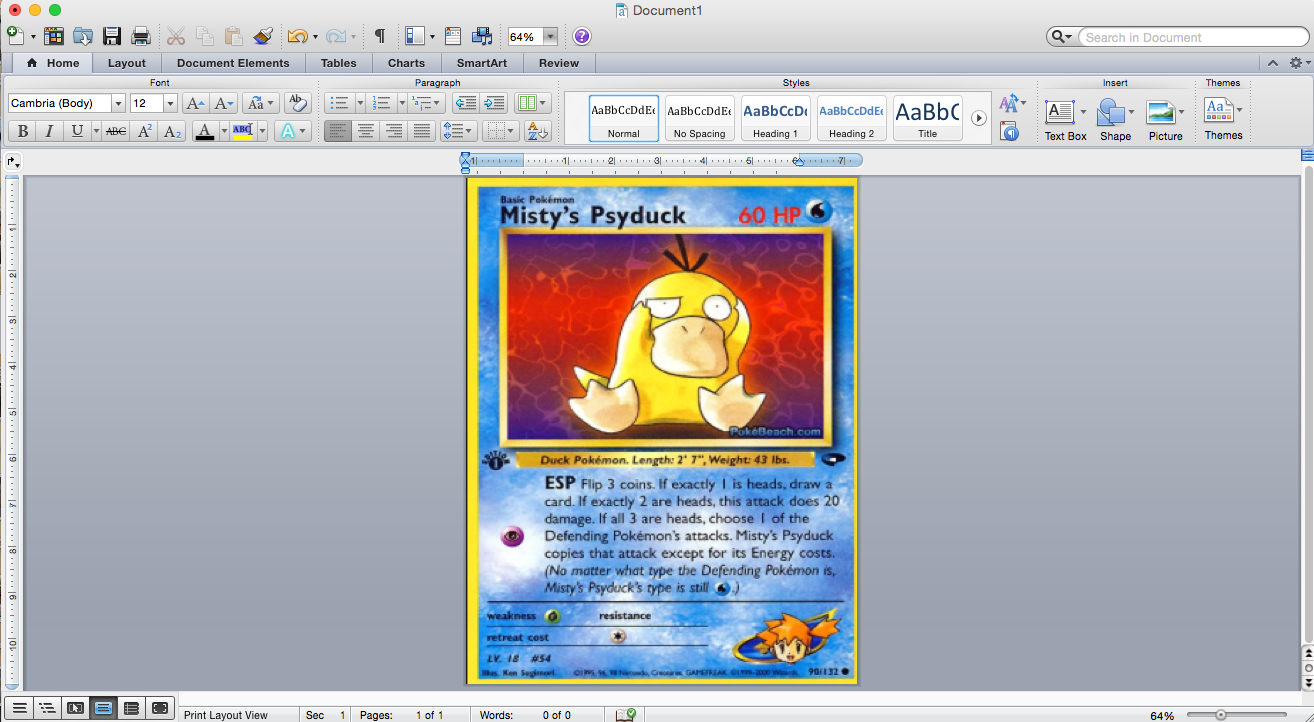The image size is (1314, 722).
Task: Click the ribbon settings gear icon
Action: tap(1296, 62)
